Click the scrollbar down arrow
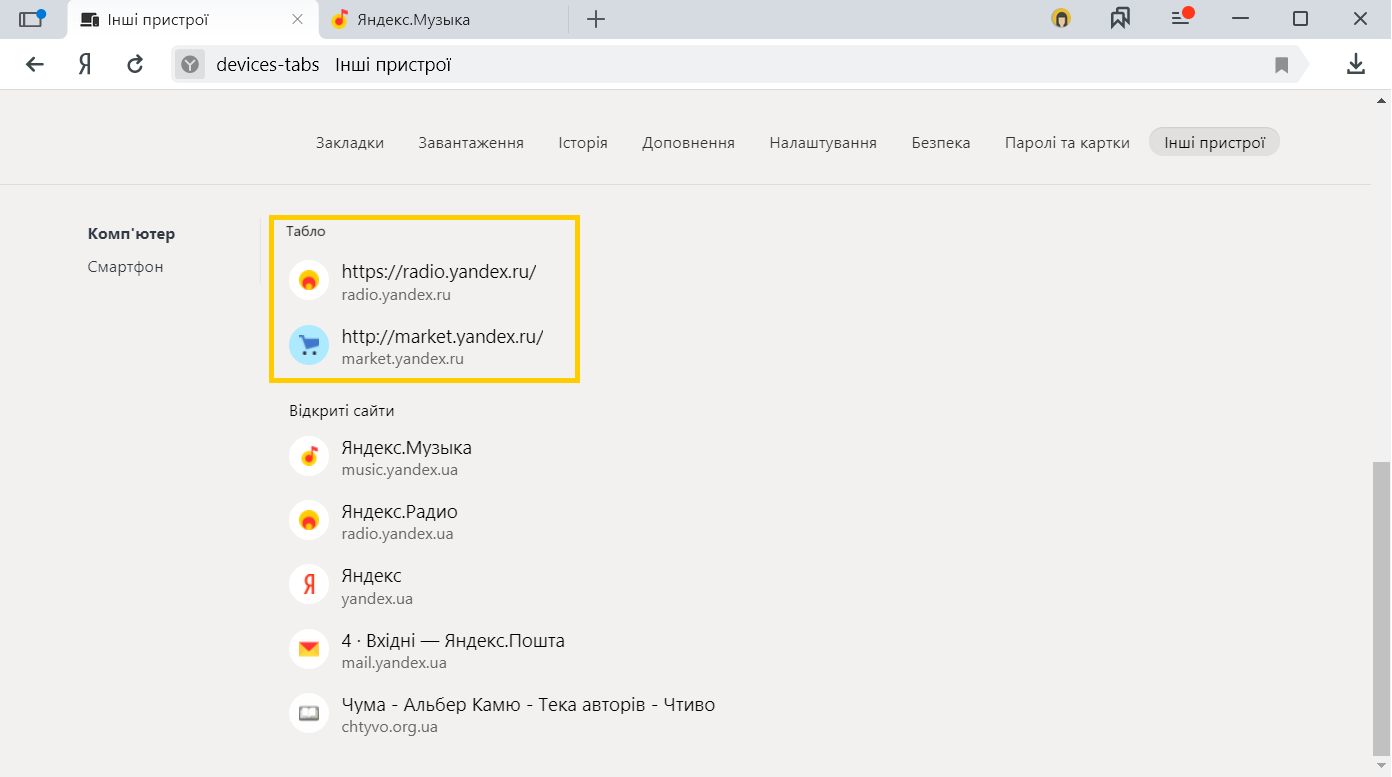Image resolution: width=1392 pixels, height=777 pixels. pos(1382,767)
